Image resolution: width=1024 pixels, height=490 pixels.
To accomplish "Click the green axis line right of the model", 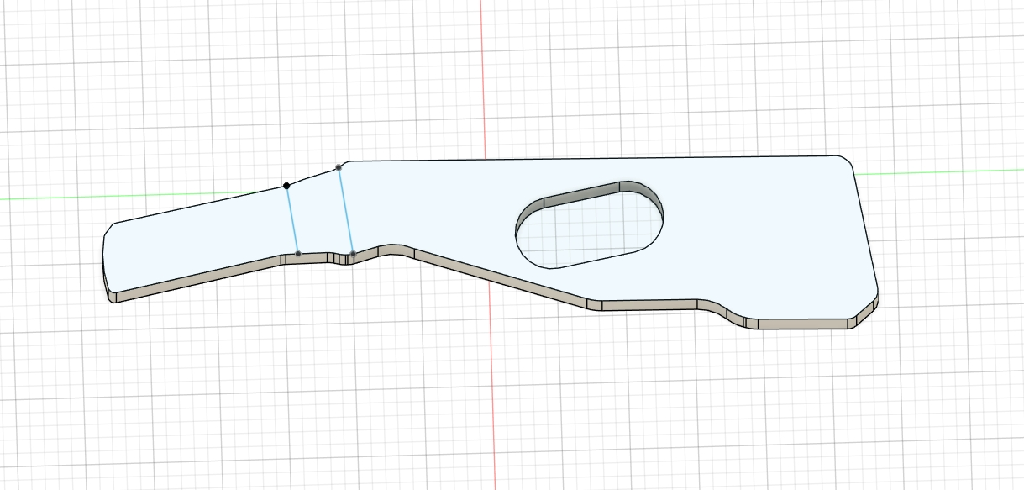I will point(940,171).
